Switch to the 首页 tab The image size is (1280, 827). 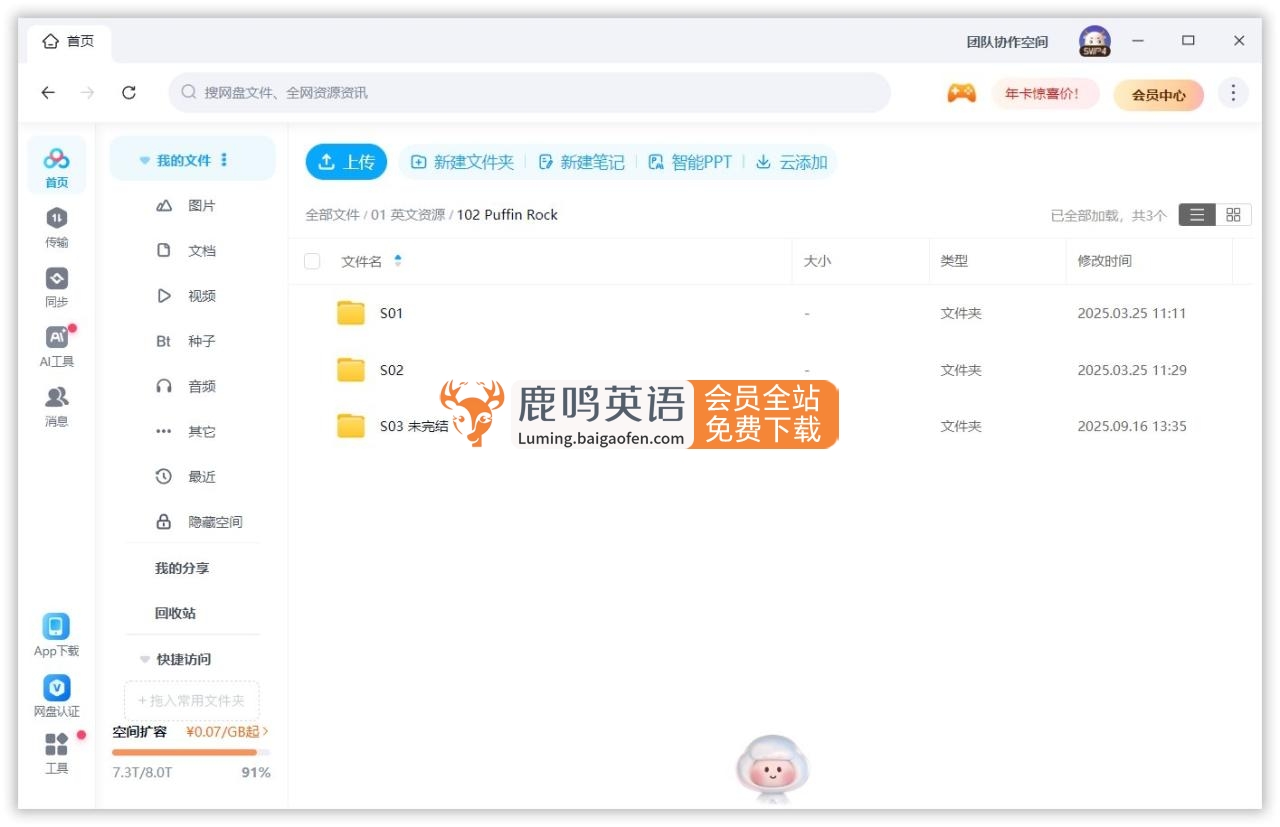(68, 41)
